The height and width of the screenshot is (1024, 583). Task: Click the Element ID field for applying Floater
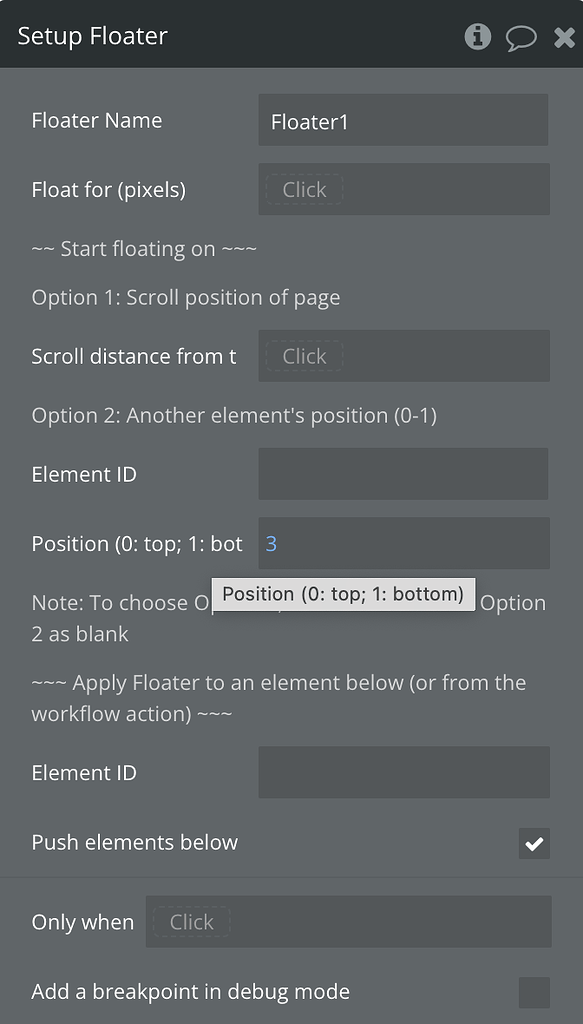[x=403, y=772]
